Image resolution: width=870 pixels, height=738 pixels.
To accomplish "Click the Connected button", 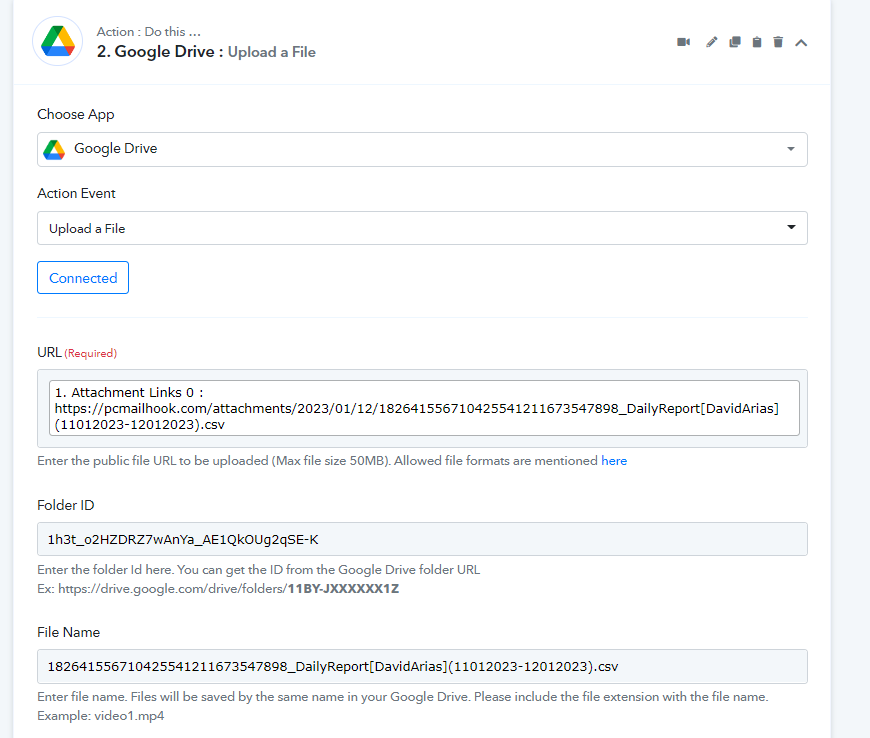I will click(x=83, y=277).
